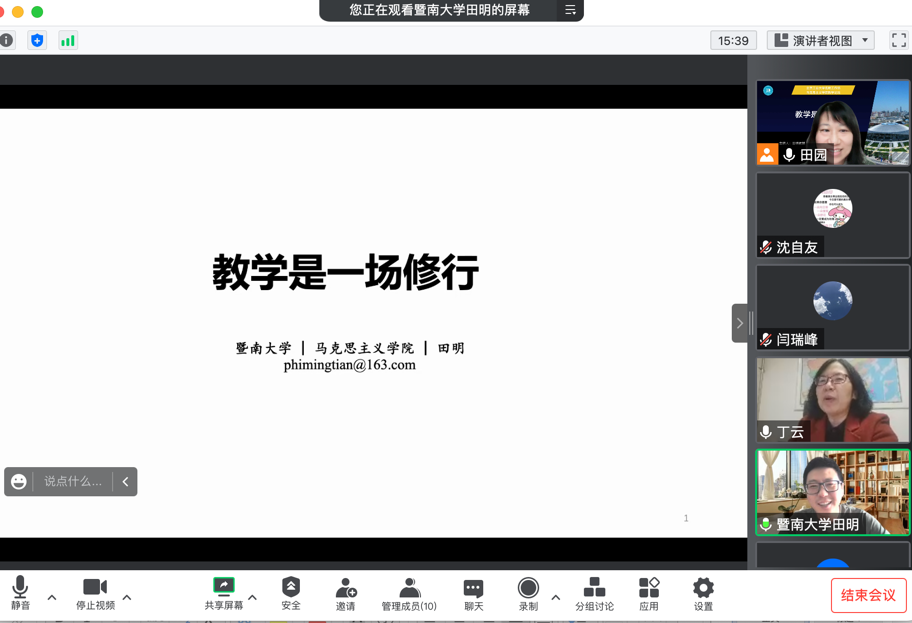
Task: Open Breakout Rooms (分组讨论)
Action: 594,592
